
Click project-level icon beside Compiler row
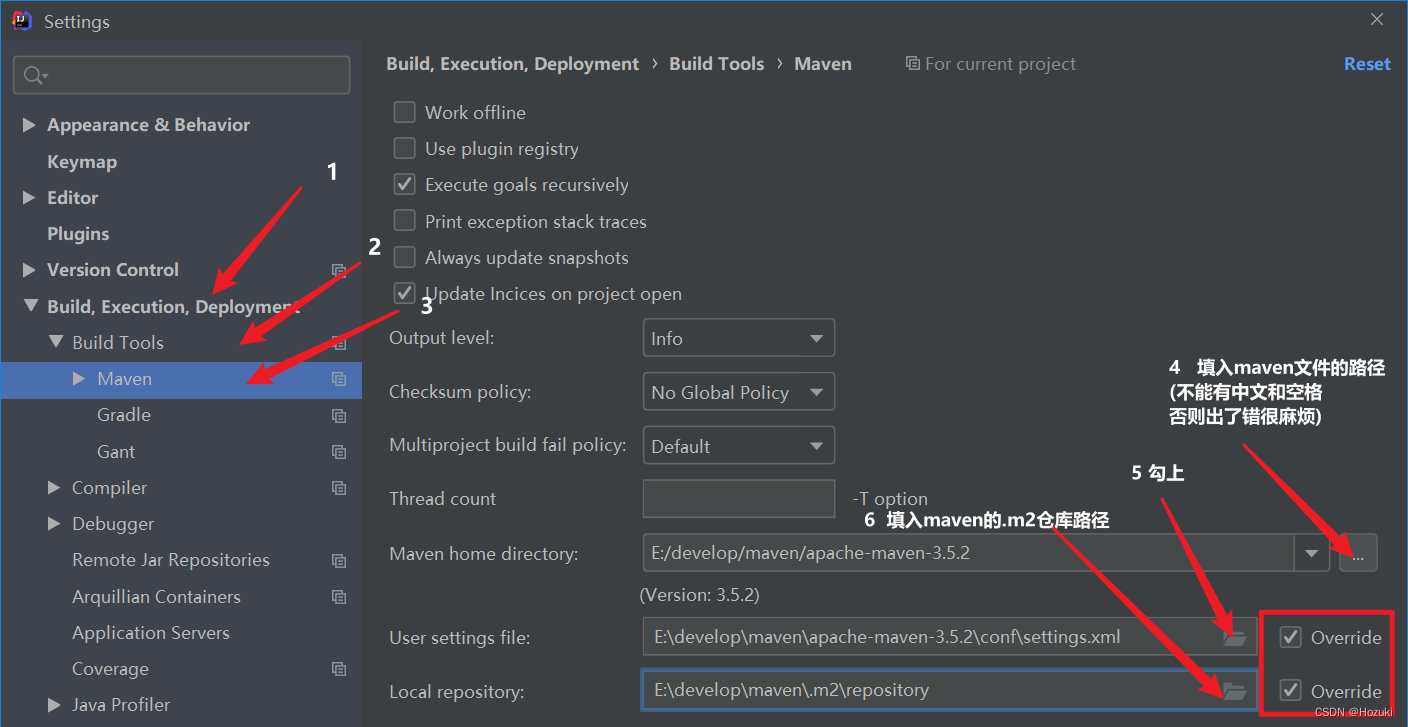pyautogui.click(x=339, y=488)
